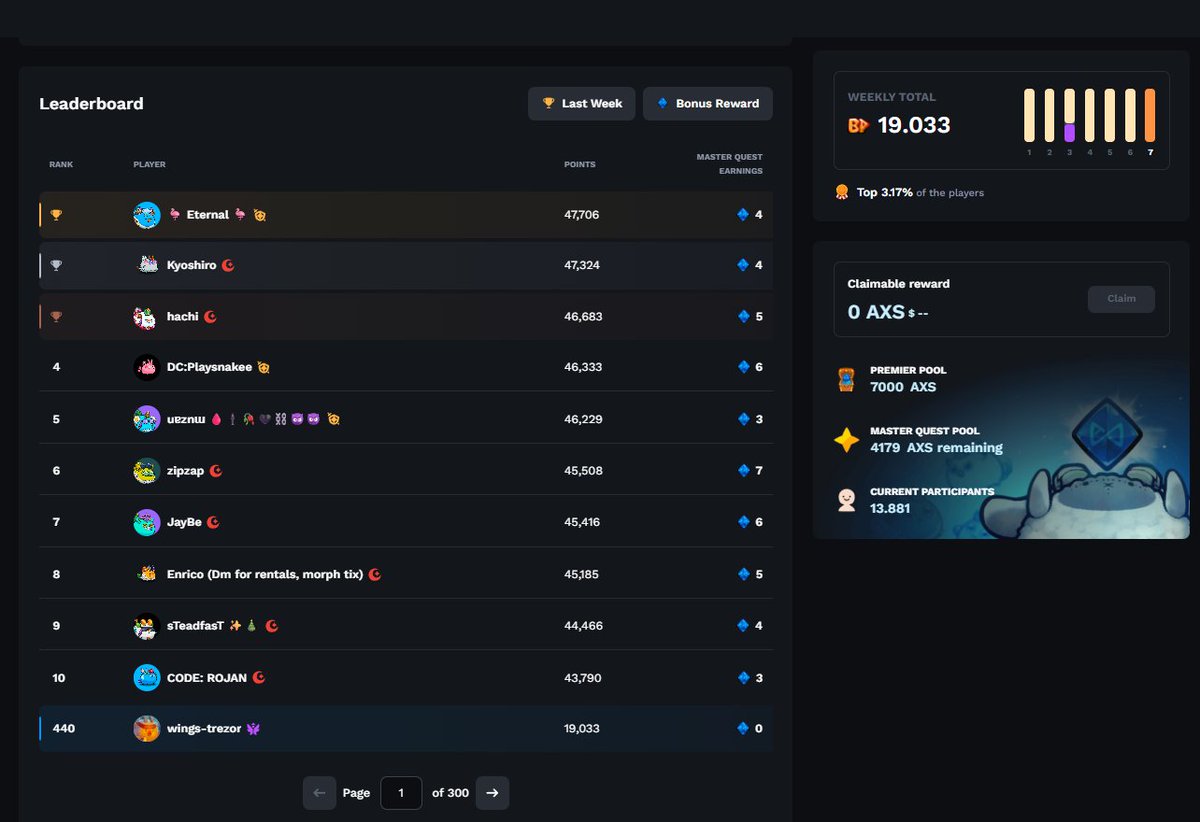Toggle the Last Week leaderboard filter
The height and width of the screenshot is (822, 1200).
tap(581, 103)
